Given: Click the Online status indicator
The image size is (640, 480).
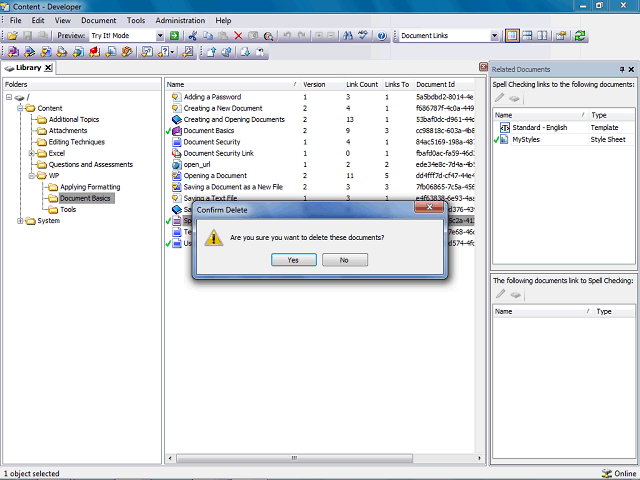Looking at the screenshot, I should (x=619, y=473).
